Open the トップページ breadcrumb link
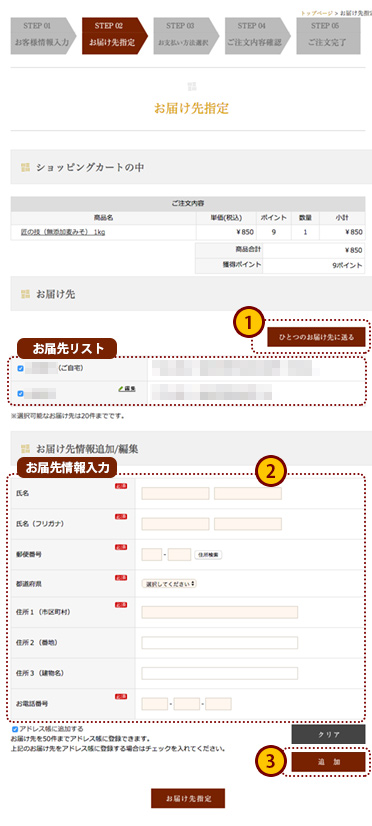This screenshot has height=826, width=372. [316, 12]
